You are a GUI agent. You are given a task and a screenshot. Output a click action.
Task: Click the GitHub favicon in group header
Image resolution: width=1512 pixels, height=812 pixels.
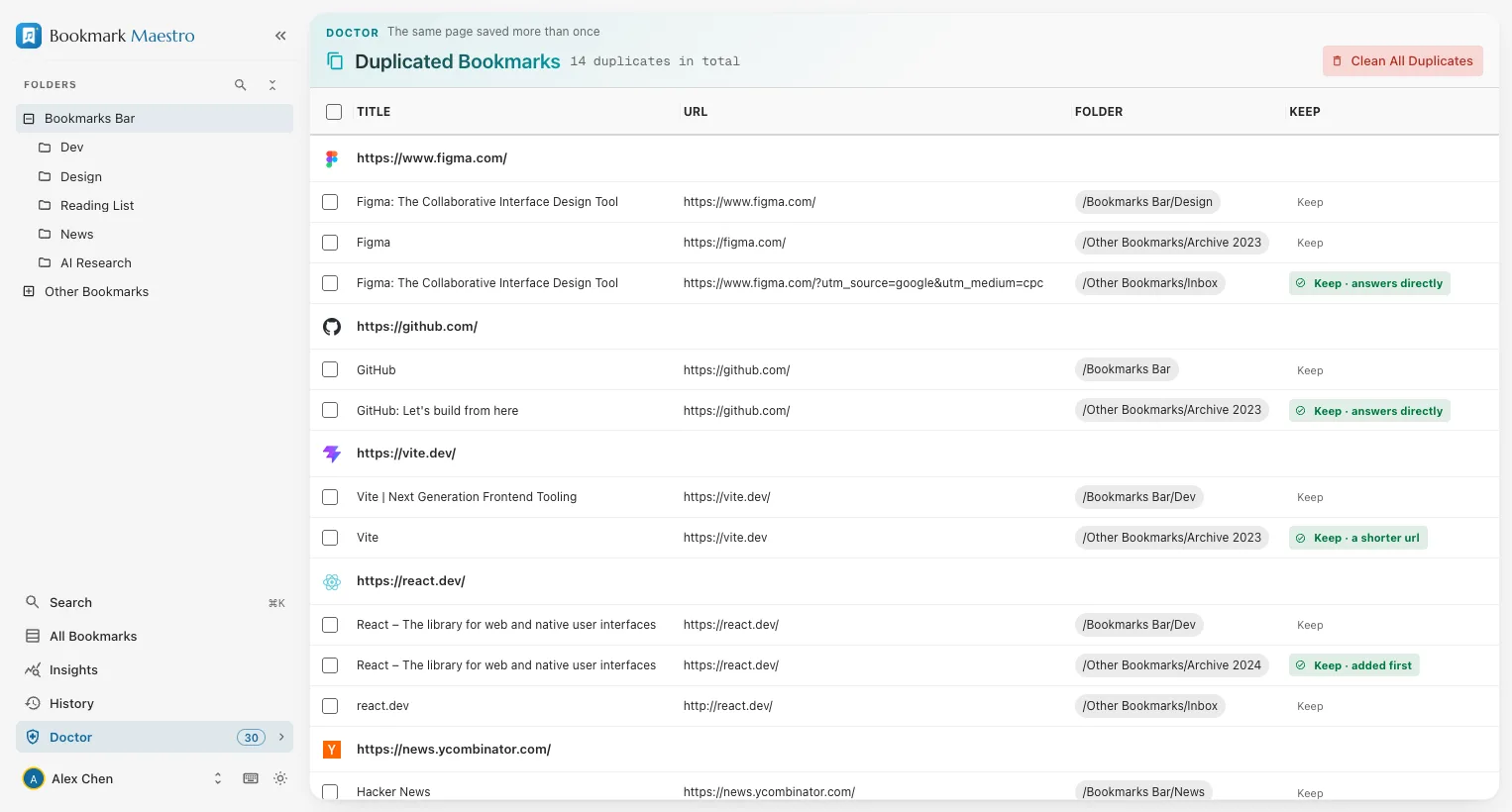point(332,327)
